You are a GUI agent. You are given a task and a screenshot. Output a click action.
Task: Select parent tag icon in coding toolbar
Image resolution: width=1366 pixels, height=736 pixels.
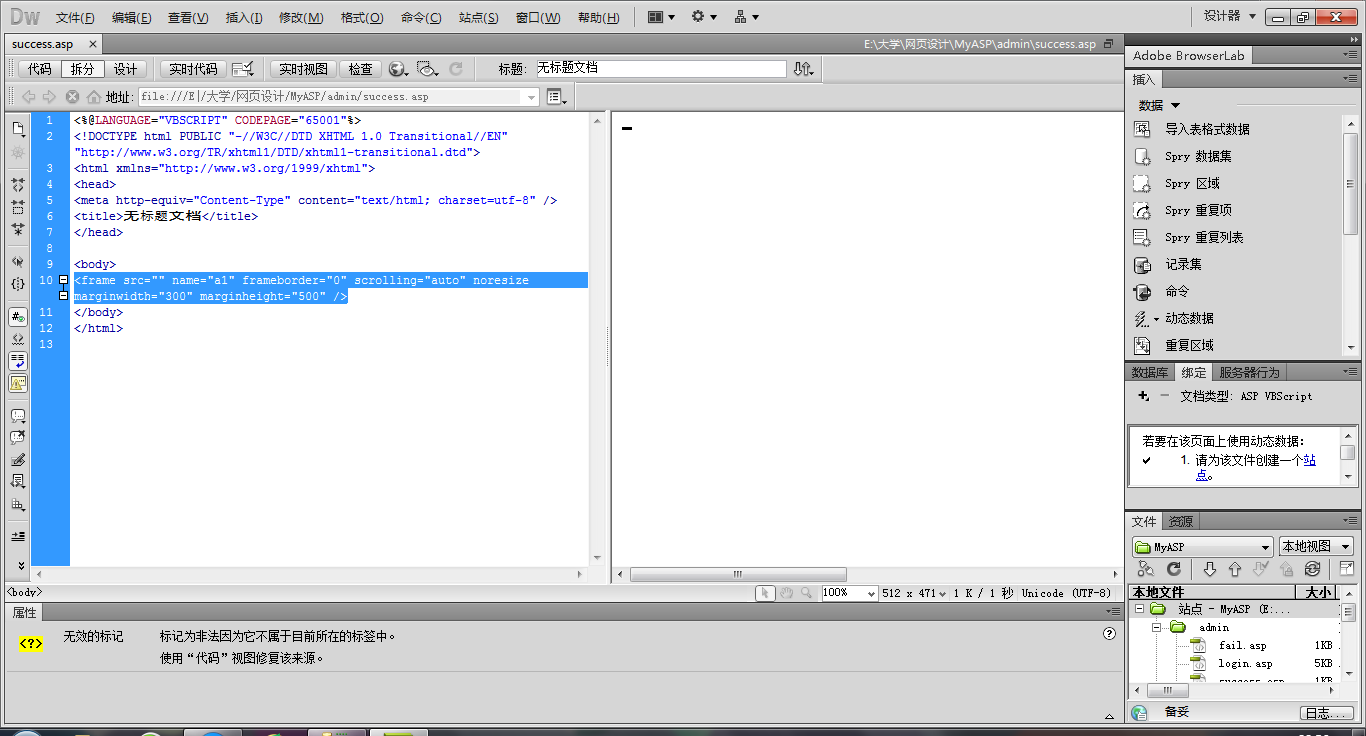tap(18, 261)
